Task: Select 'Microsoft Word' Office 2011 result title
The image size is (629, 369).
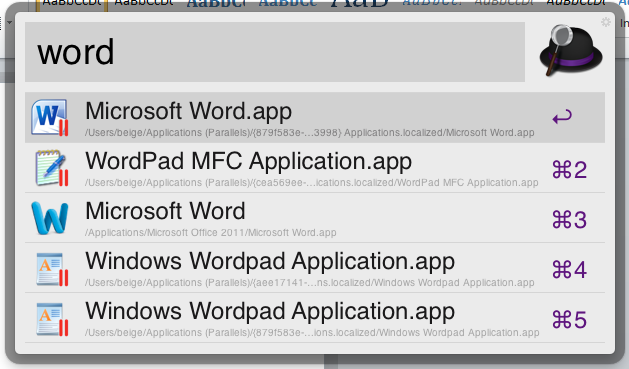Action: coord(165,211)
